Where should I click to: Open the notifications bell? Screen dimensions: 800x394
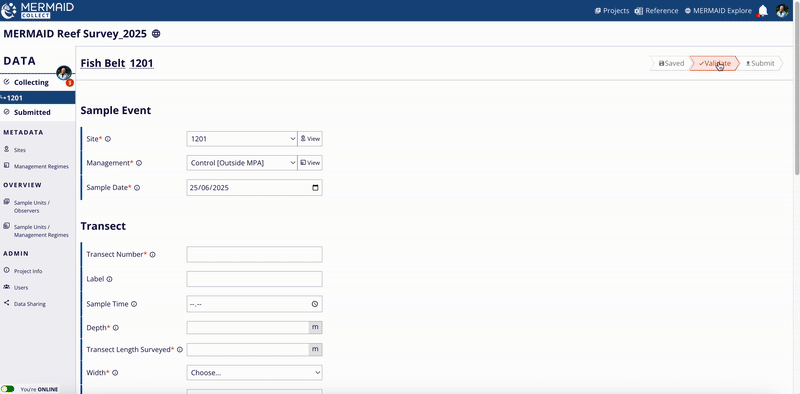763,11
